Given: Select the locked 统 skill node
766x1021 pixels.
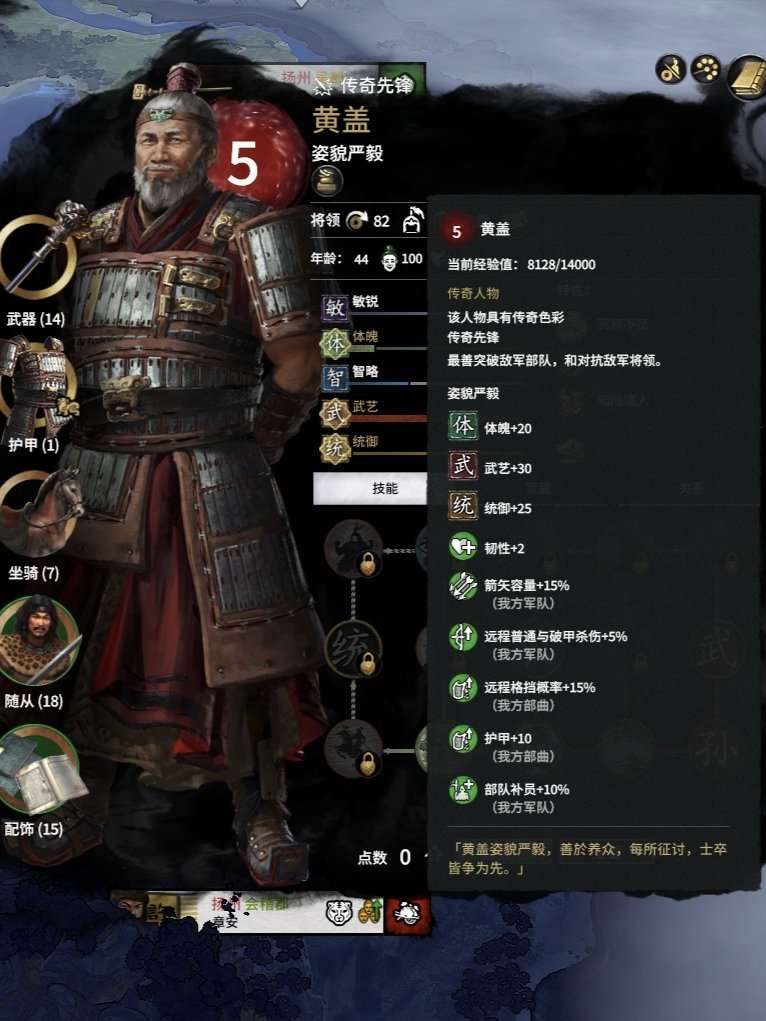Looking at the screenshot, I should pyautogui.click(x=353, y=648).
